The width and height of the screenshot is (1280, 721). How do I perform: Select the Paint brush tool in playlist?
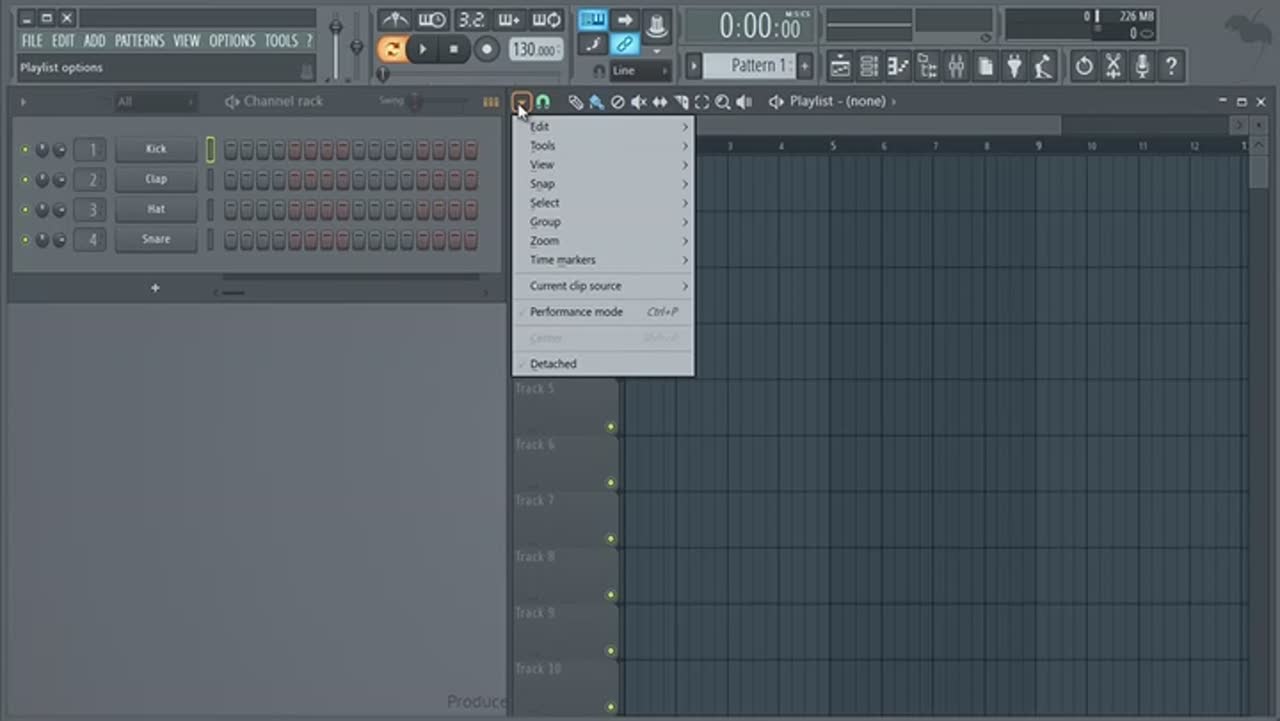[596, 102]
